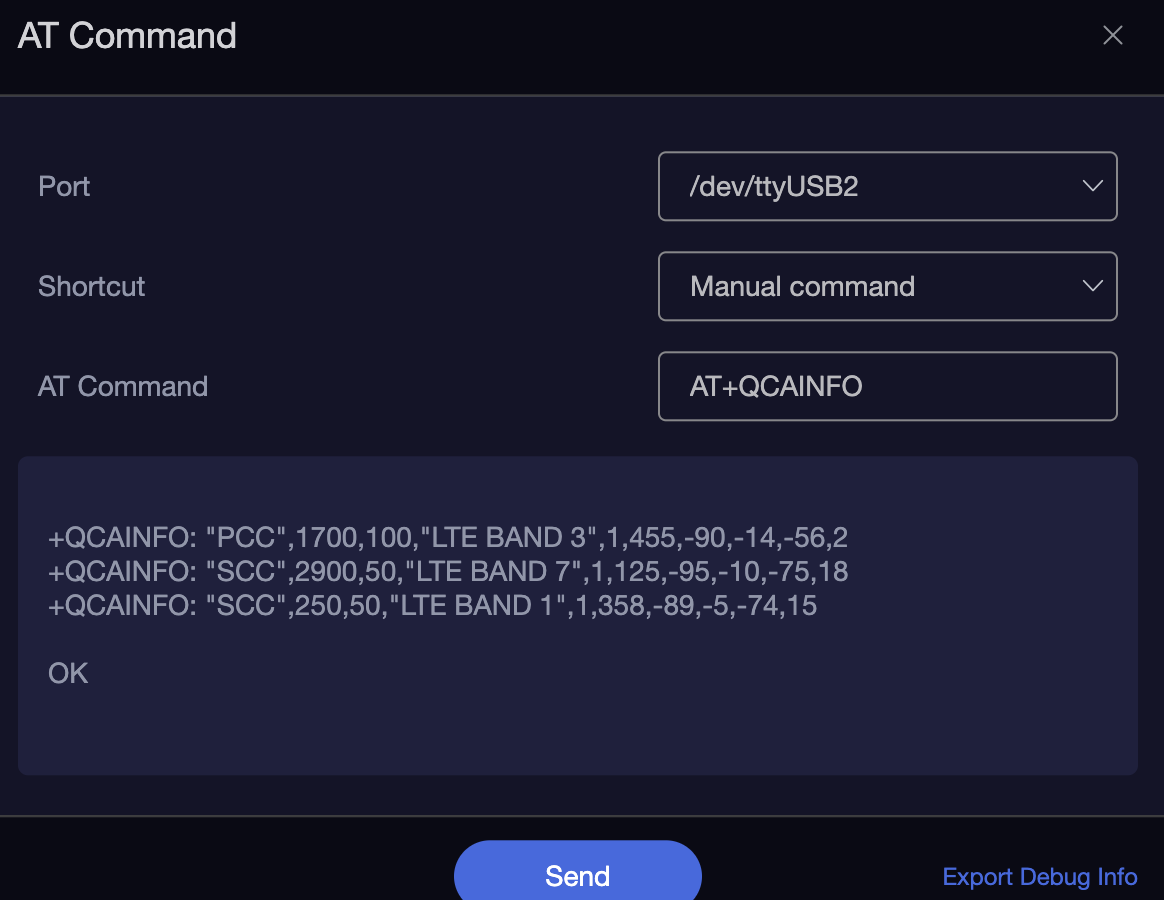1164x900 pixels.
Task: Click the Port field label
Action: [64, 186]
